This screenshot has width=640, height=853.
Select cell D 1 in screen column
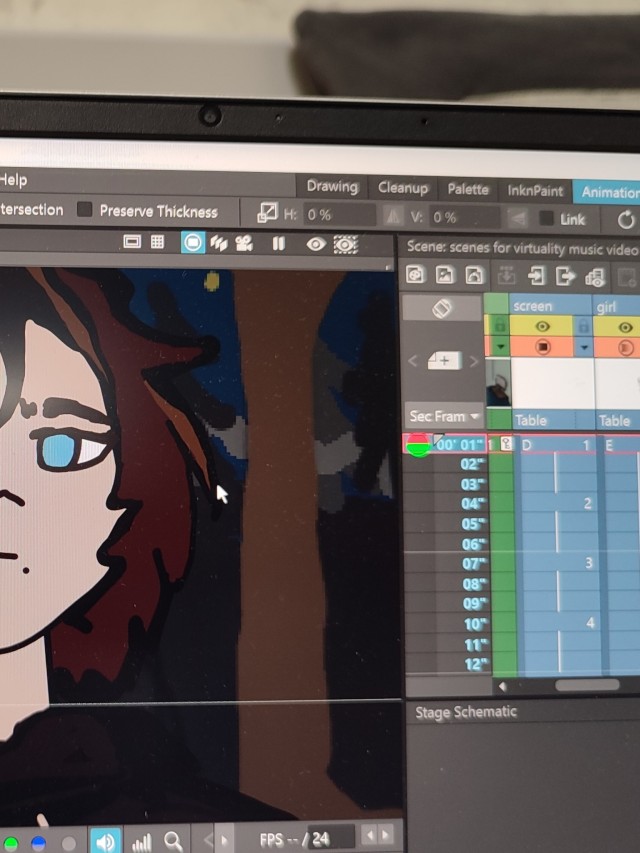(556, 446)
